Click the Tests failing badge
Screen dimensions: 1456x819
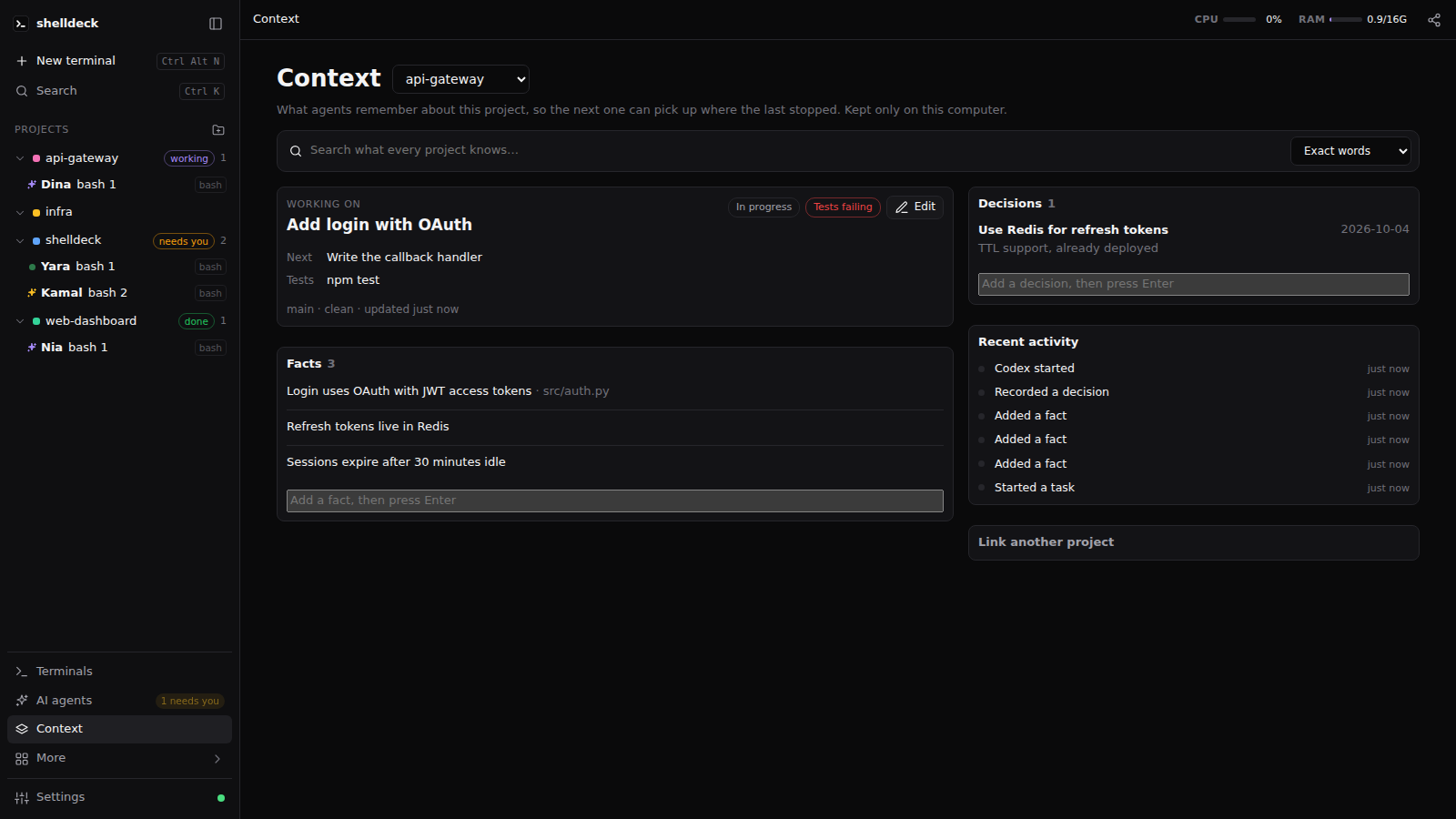point(843,207)
